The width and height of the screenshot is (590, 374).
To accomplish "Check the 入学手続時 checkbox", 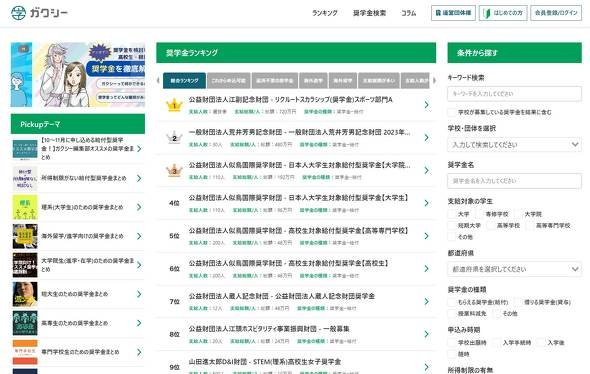I will point(497,343).
